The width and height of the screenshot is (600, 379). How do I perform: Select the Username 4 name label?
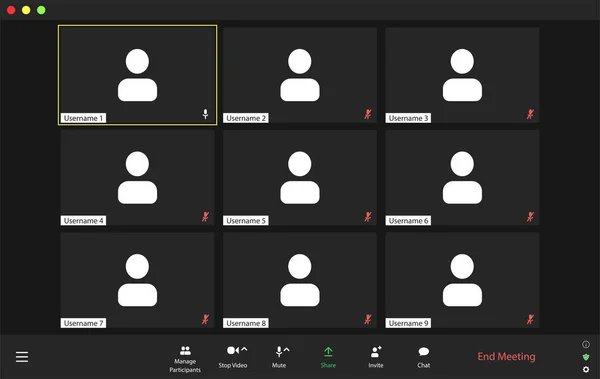83,221
